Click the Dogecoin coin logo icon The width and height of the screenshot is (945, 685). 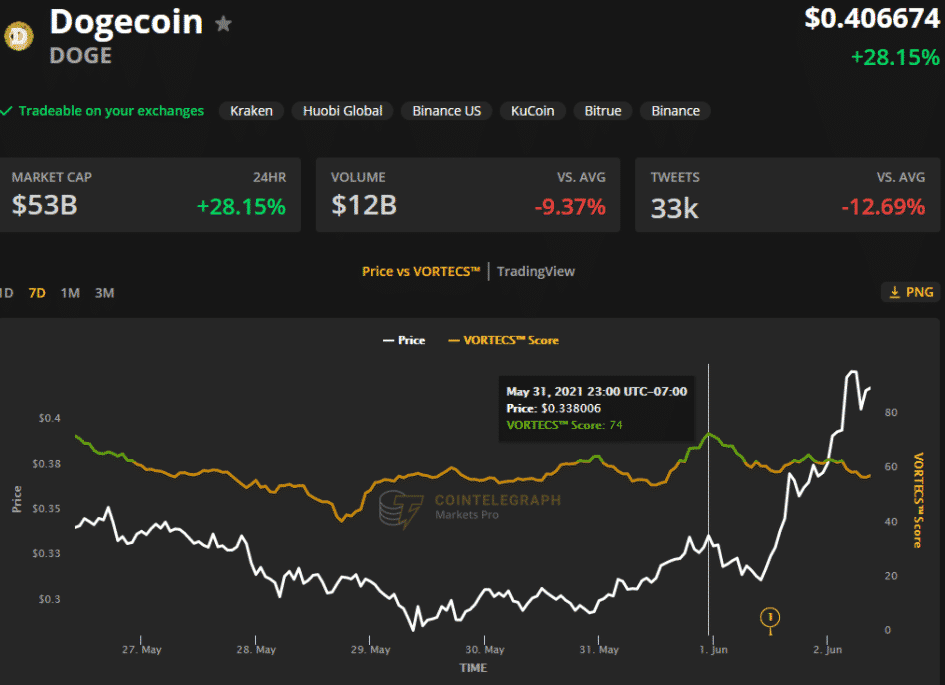[x=19, y=36]
